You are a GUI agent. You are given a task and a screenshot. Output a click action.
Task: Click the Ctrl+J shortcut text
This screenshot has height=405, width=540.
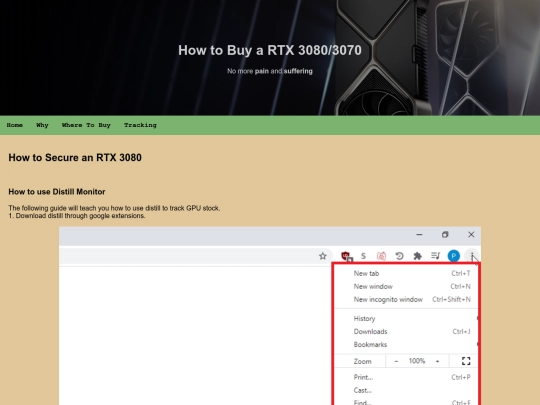(x=461, y=332)
